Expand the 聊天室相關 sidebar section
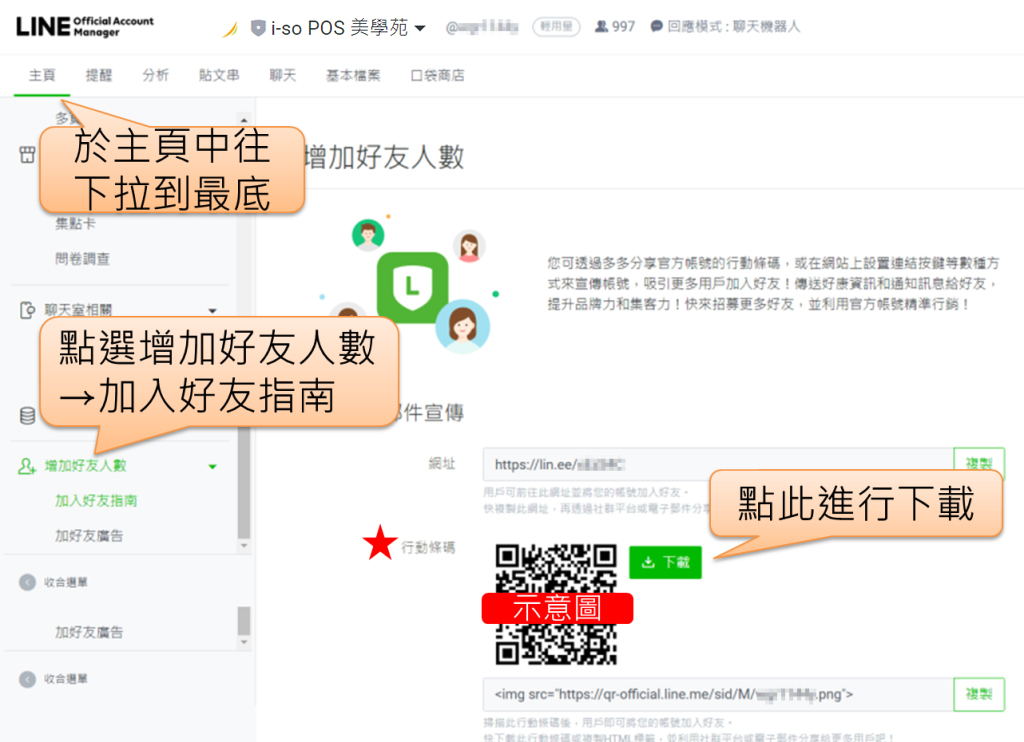 coord(212,311)
